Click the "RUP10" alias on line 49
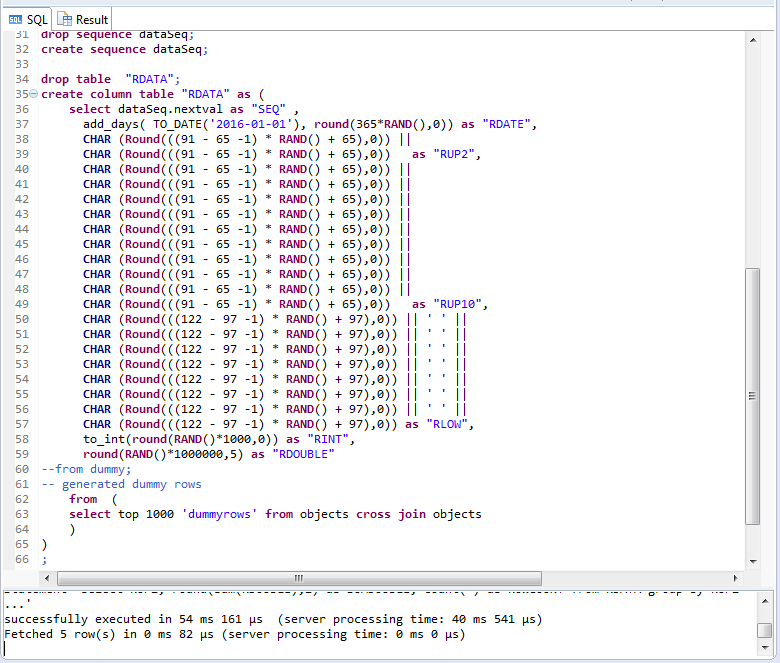Screen dimensions: 780x663 [x=457, y=304]
